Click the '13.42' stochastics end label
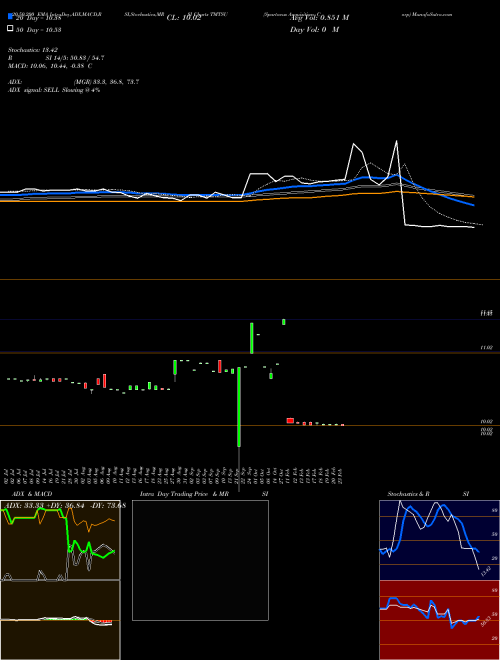The width and height of the screenshot is (500, 660). 486,572
